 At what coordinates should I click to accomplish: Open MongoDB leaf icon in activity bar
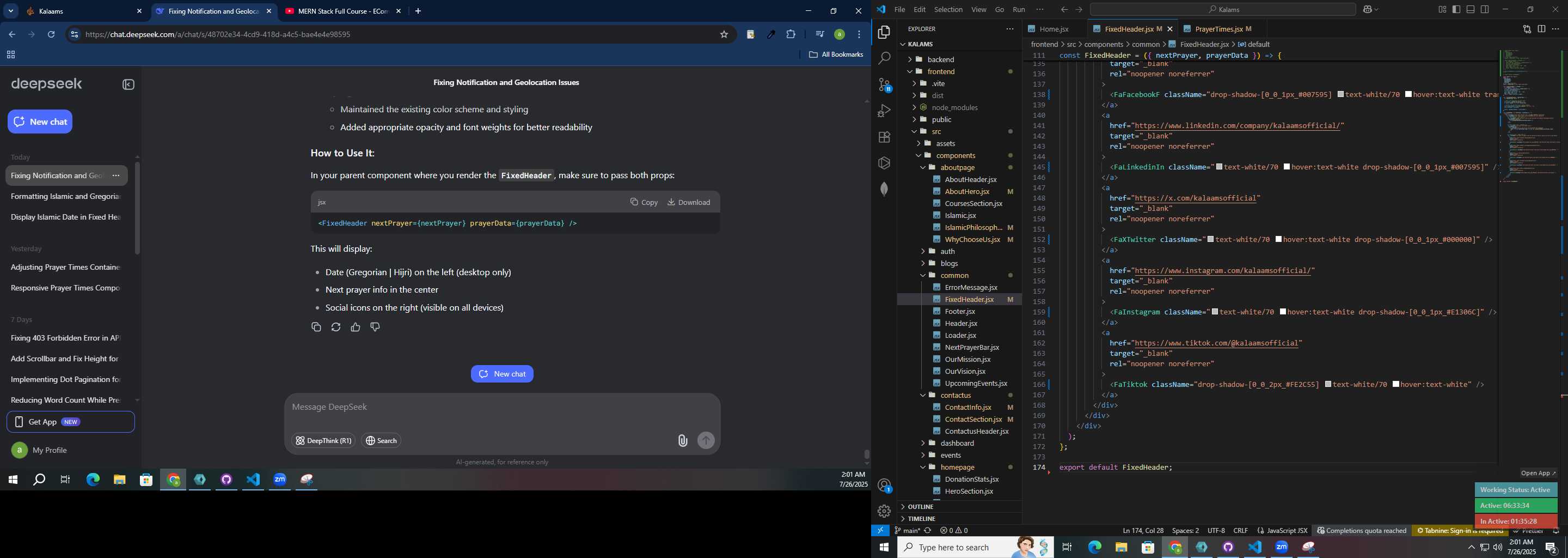point(884,189)
